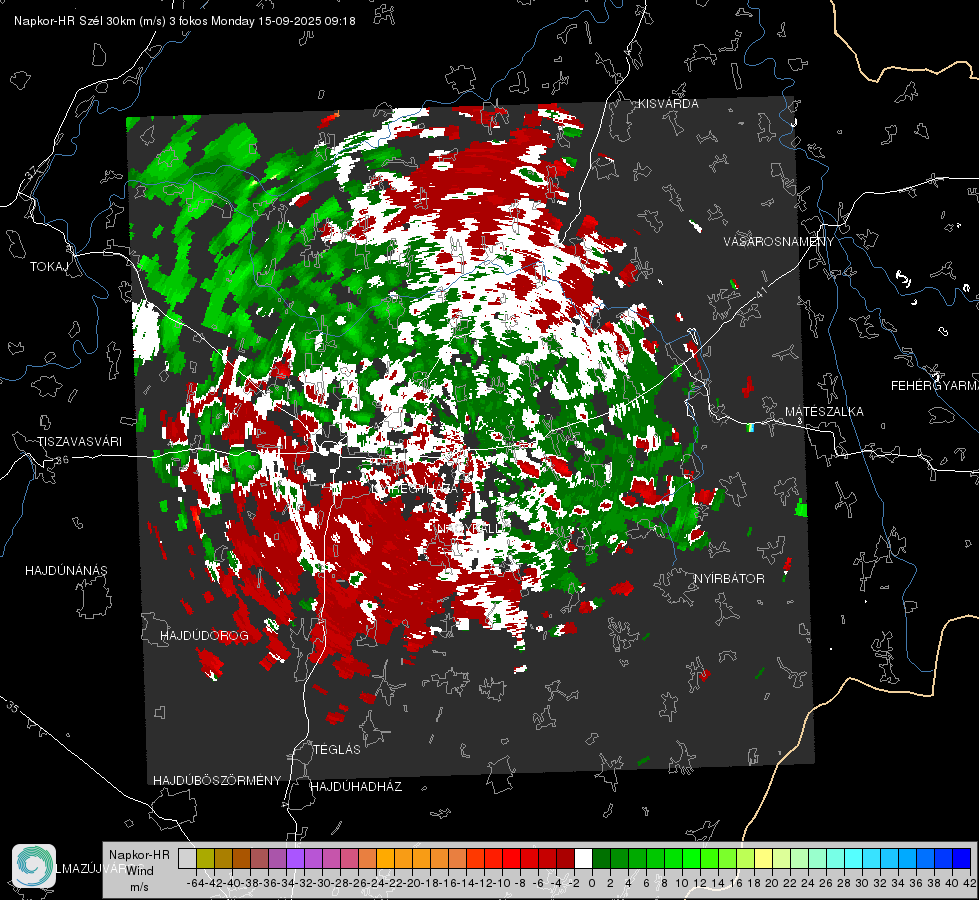979x900 pixels.
Task: Pick the dark green swatch between 0 and 2
Action: point(601,858)
